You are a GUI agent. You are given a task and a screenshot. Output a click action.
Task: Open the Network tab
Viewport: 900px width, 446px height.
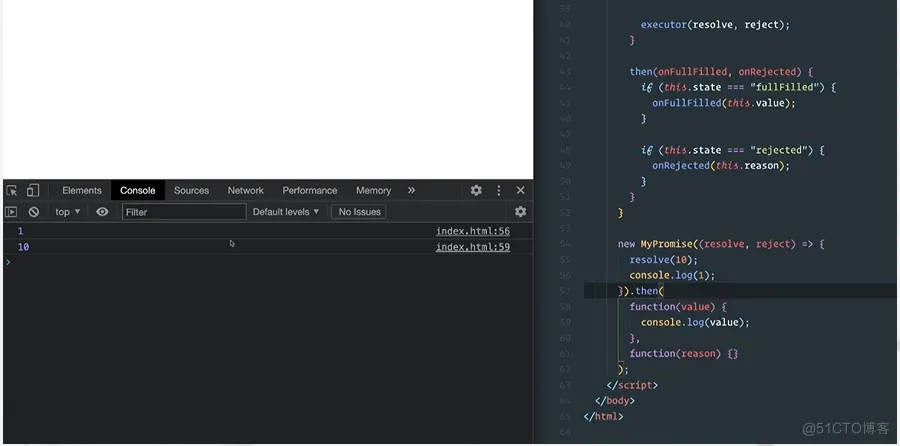point(246,191)
